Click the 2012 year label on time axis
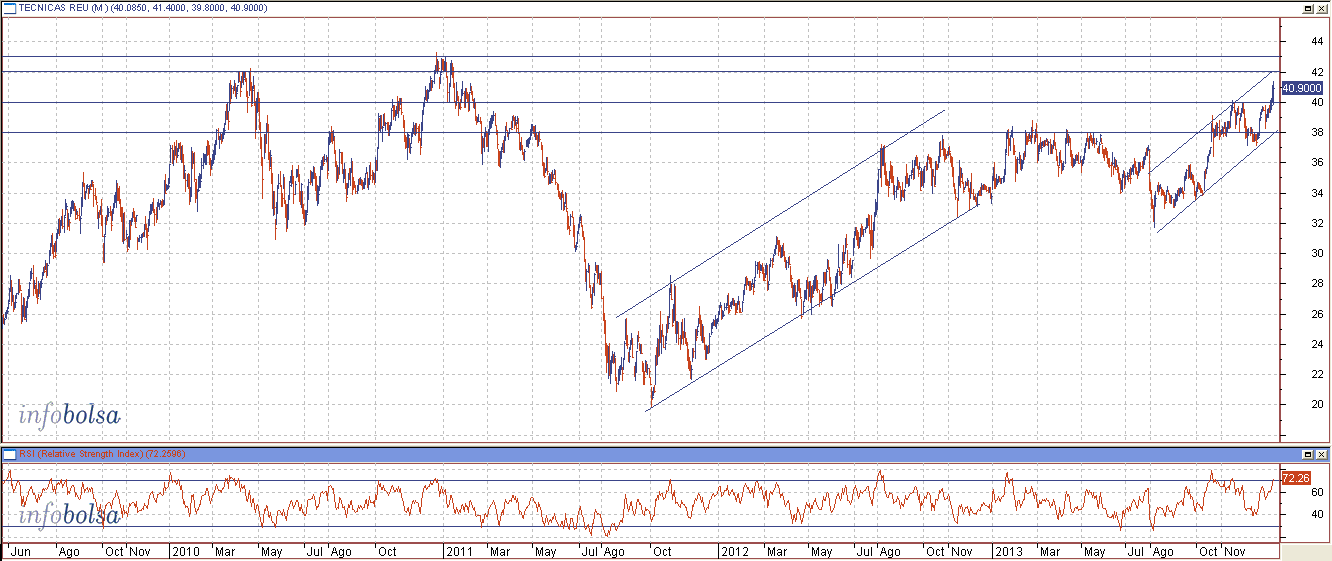Viewport: 1332px width, 561px height. tap(733, 551)
